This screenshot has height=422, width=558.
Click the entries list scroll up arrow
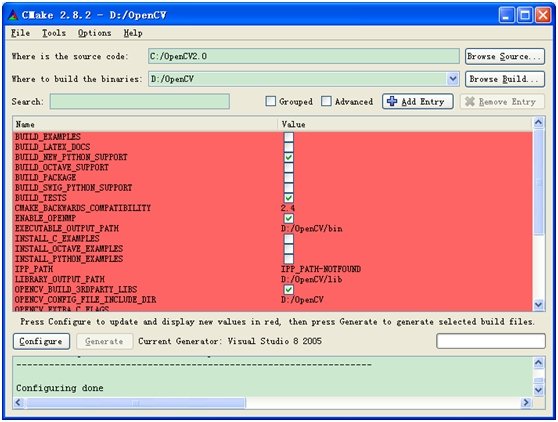538,123
